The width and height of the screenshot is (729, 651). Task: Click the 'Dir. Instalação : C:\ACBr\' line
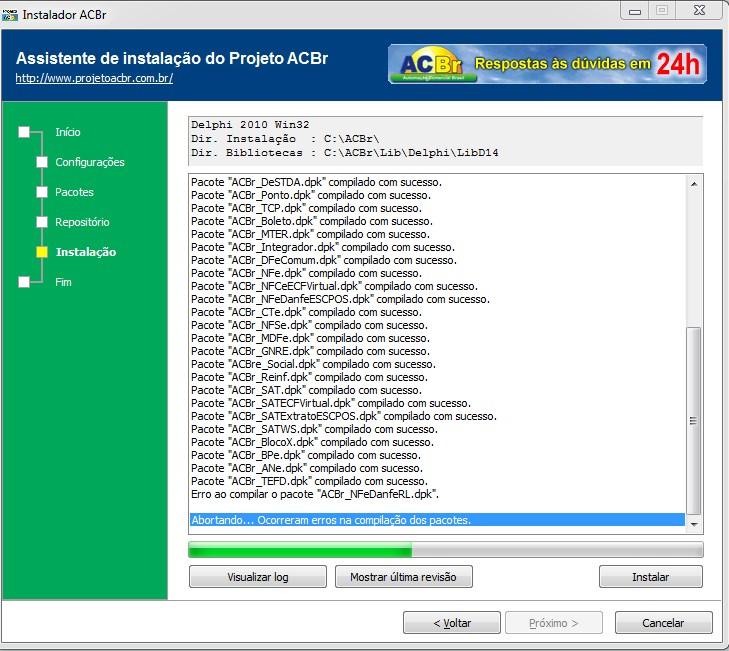[x=285, y=139]
